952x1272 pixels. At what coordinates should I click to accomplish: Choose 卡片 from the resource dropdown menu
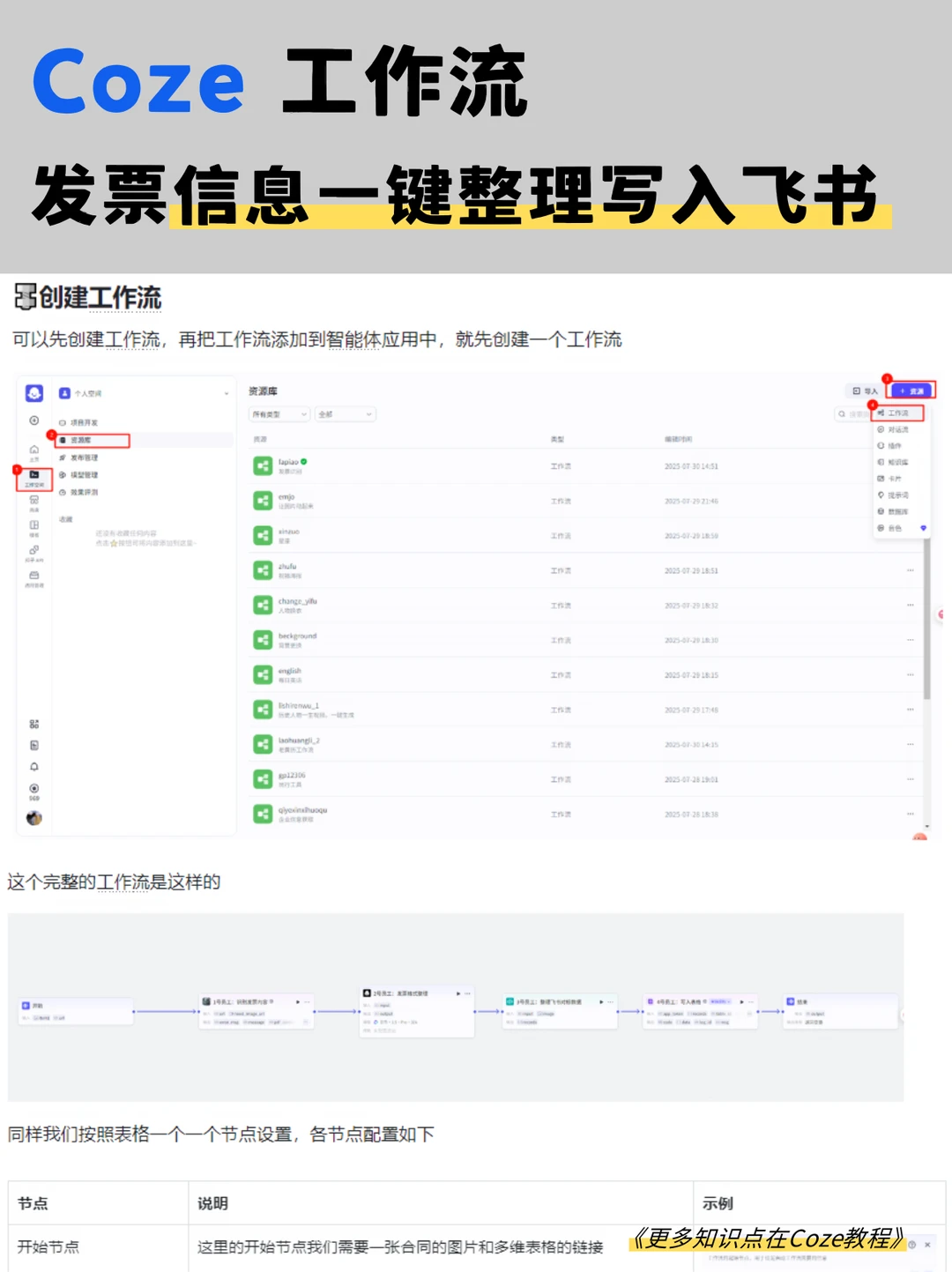[x=897, y=478]
